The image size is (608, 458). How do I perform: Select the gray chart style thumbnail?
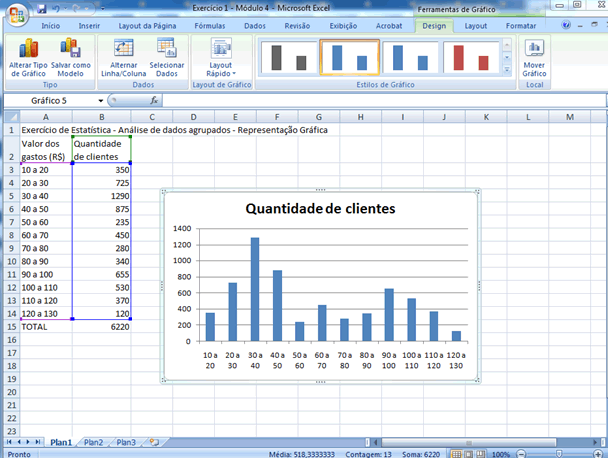(x=287, y=58)
